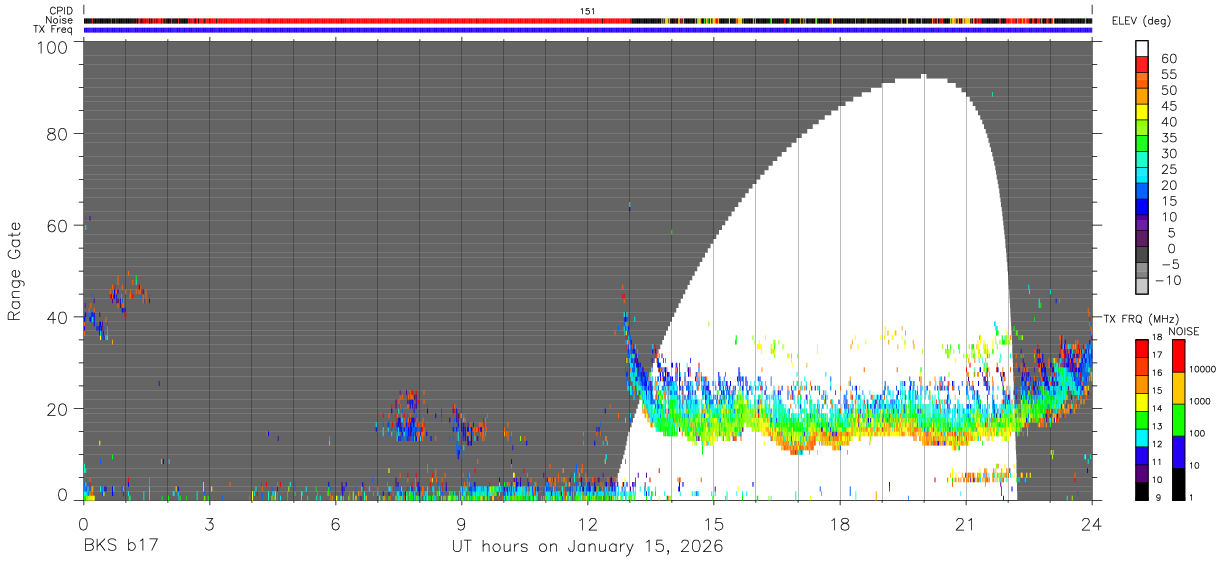Click x-axis UT hour tick label 9
Viewport: 1228px width, 567px height.
coord(461,524)
